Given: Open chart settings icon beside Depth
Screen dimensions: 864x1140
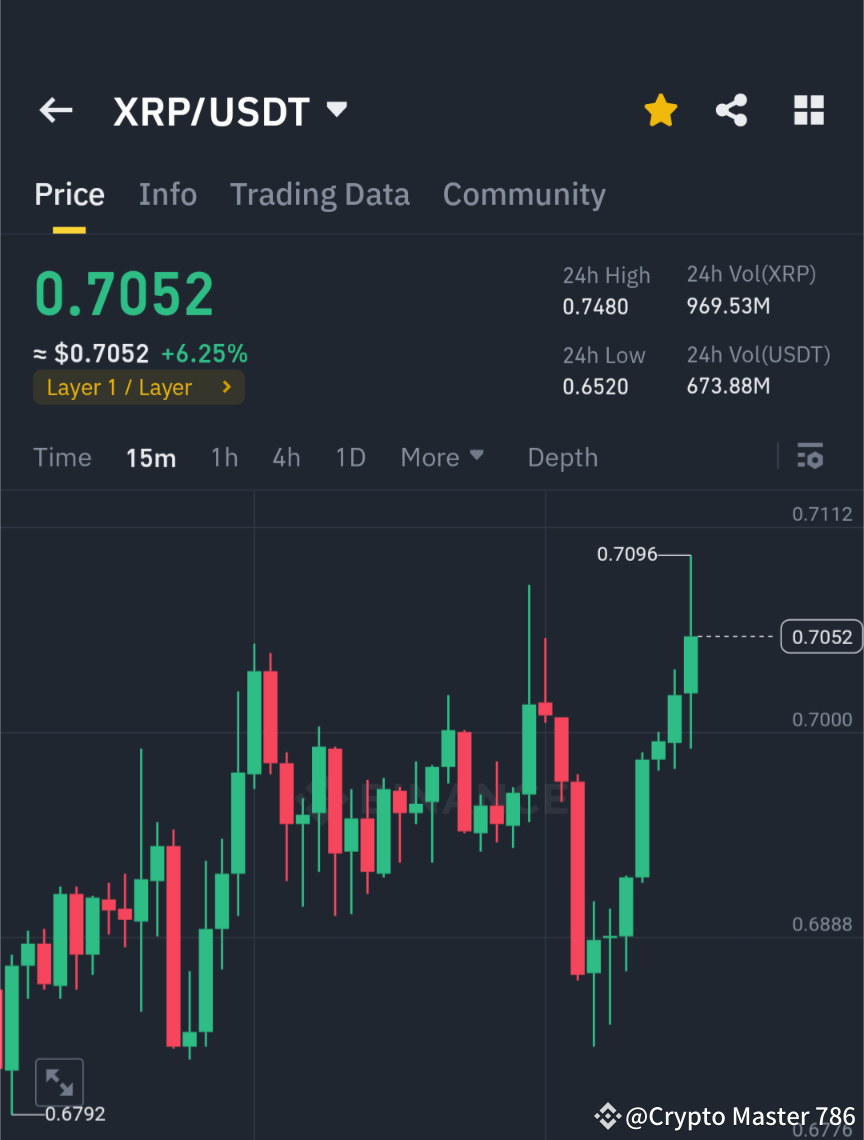Looking at the screenshot, I should pos(810,457).
